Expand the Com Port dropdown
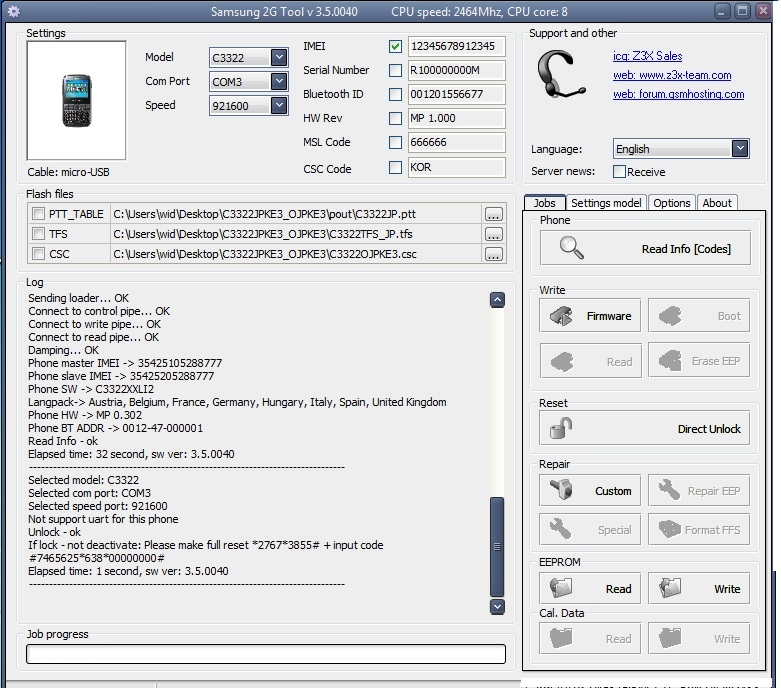 click(279, 81)
